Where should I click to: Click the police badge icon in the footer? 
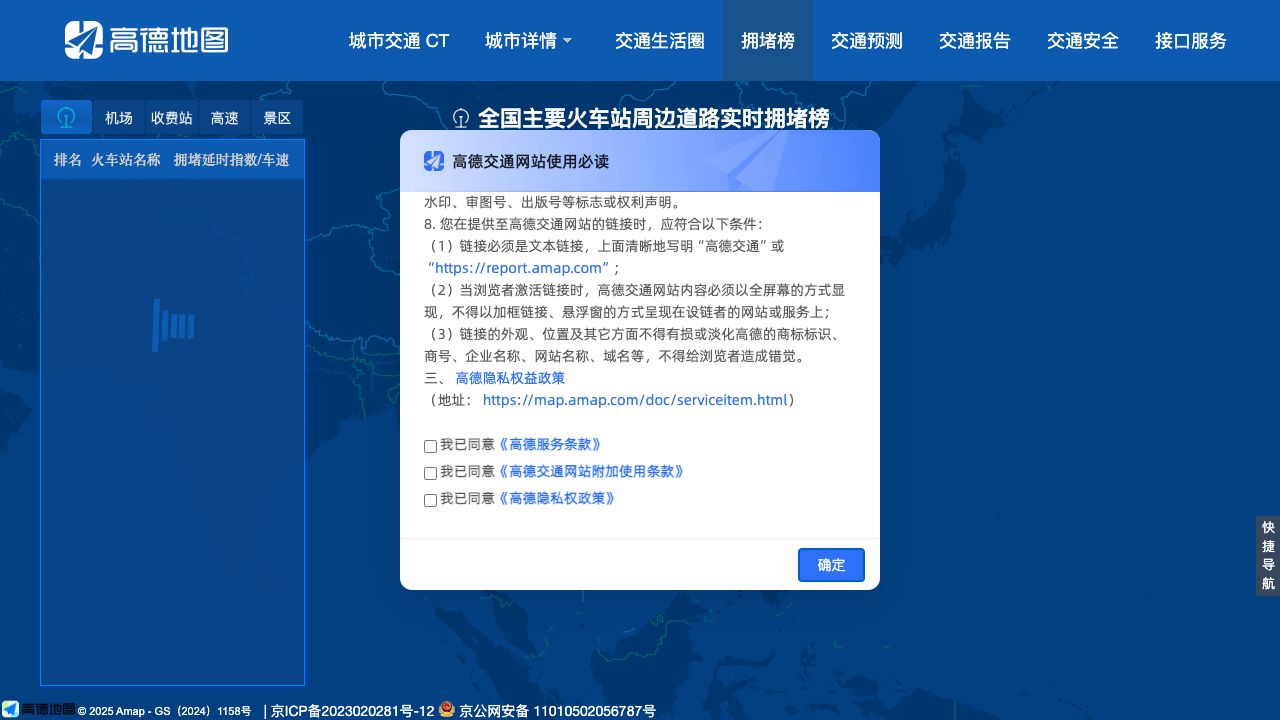click(x=447, y=709)
